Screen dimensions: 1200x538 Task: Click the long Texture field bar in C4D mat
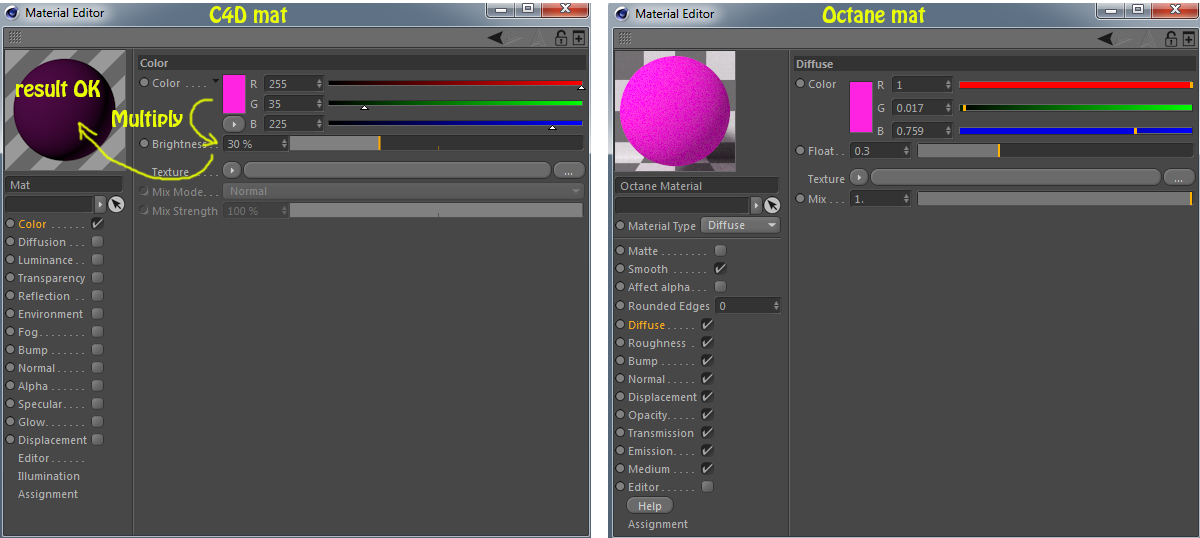397,170
